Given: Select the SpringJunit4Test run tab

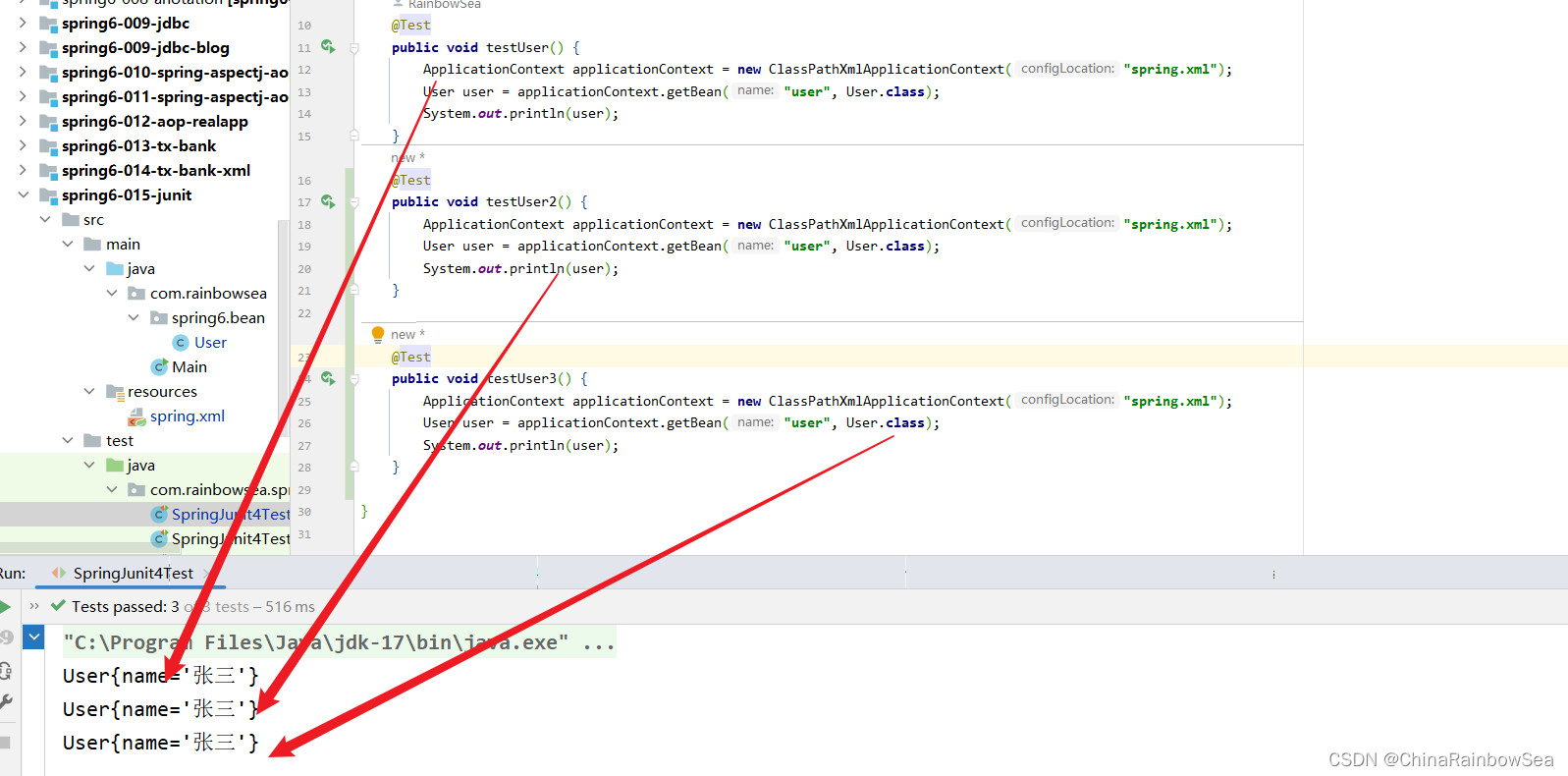Looking at the screenshot, I should pos(132,573).
